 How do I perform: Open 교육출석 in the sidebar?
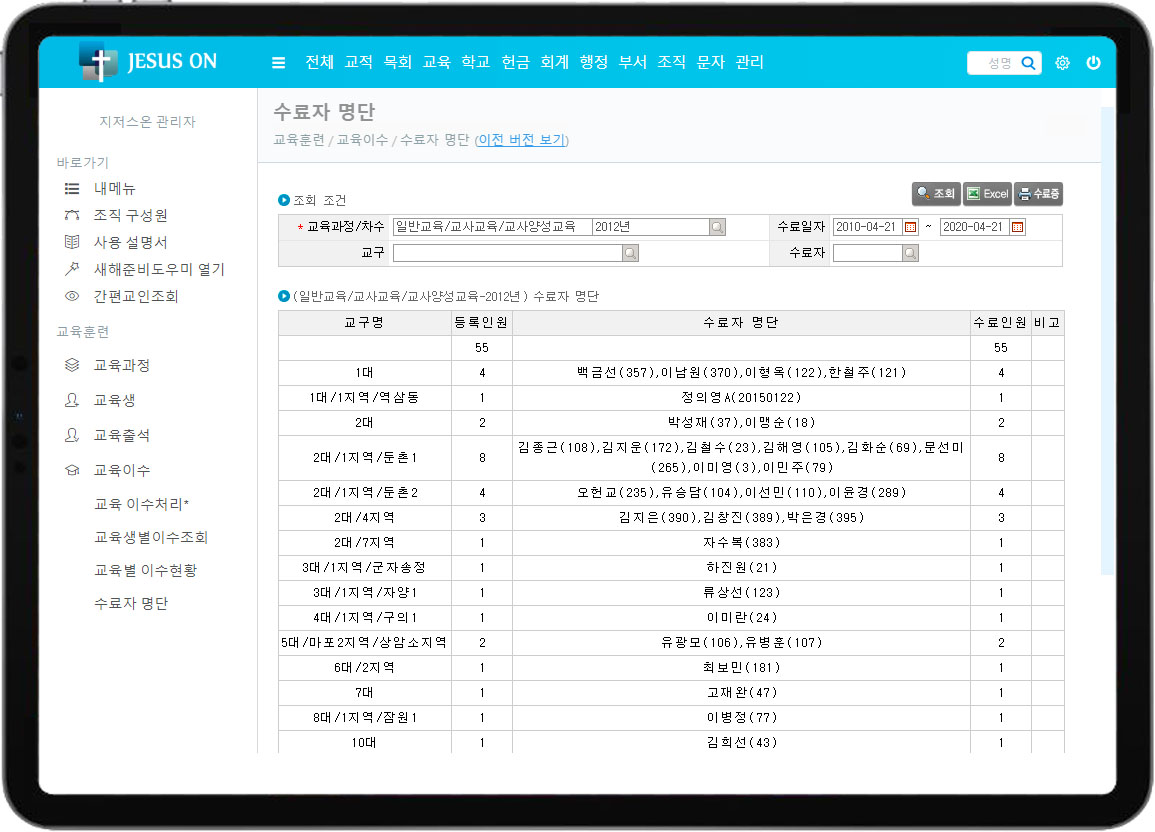coord(121,436)
